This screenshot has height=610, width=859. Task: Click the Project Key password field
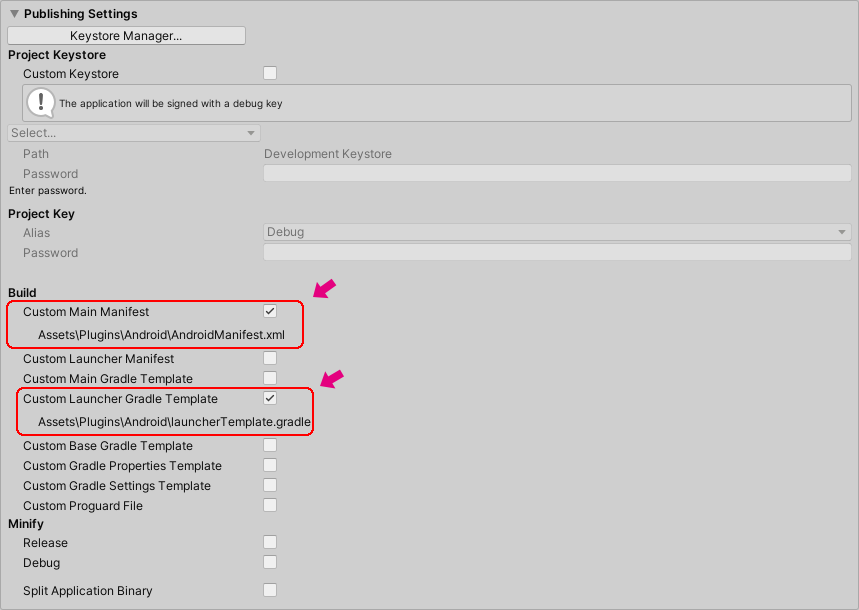point(557,252)
